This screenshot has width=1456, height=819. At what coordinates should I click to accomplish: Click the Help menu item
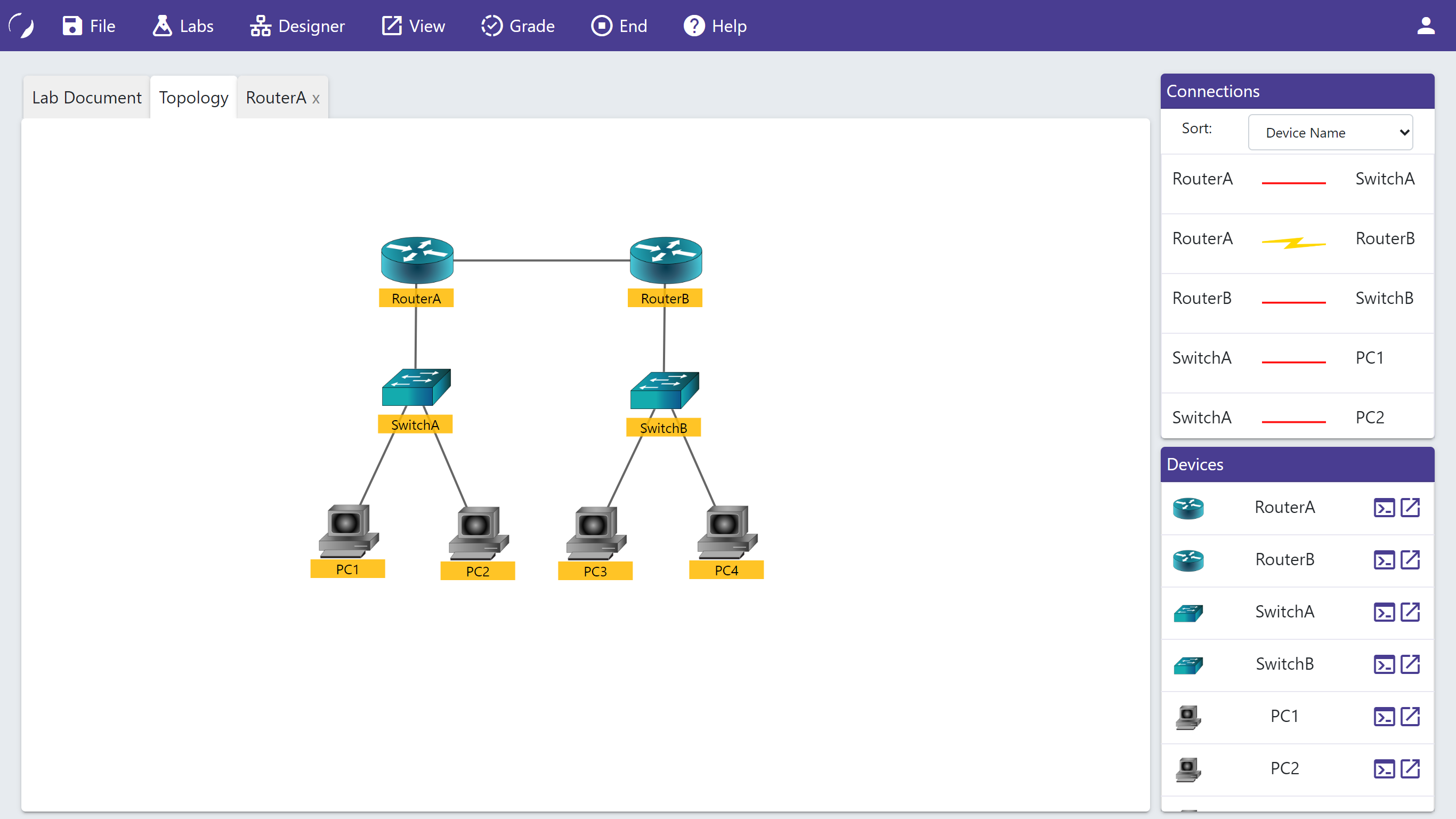pos(715,26)
